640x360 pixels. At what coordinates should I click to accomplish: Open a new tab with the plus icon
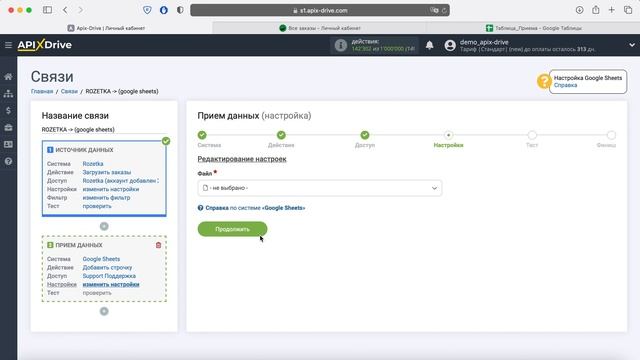611,10
